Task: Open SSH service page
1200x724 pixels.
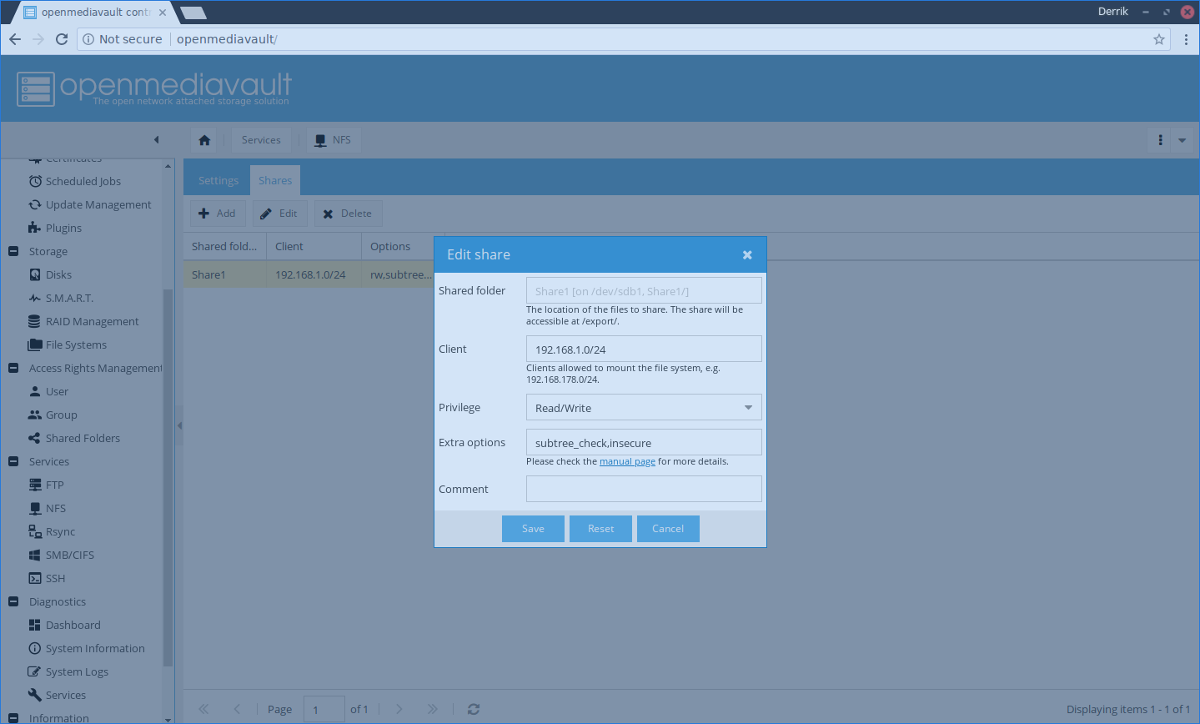Action: pos(47,578)
